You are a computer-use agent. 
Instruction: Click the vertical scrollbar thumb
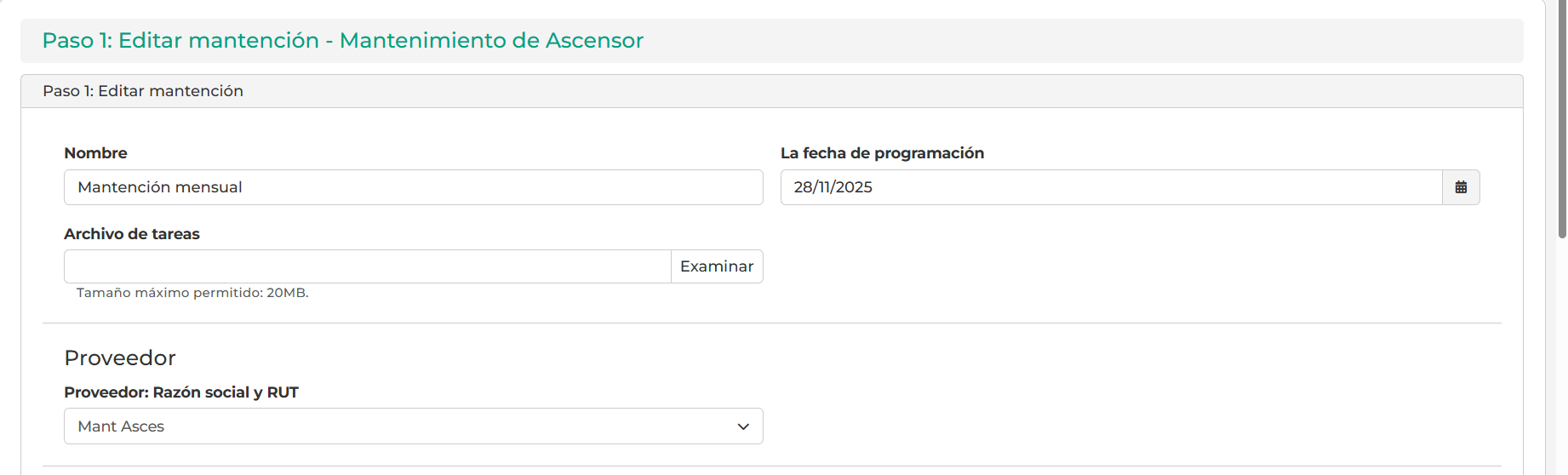click(1562, 119)
